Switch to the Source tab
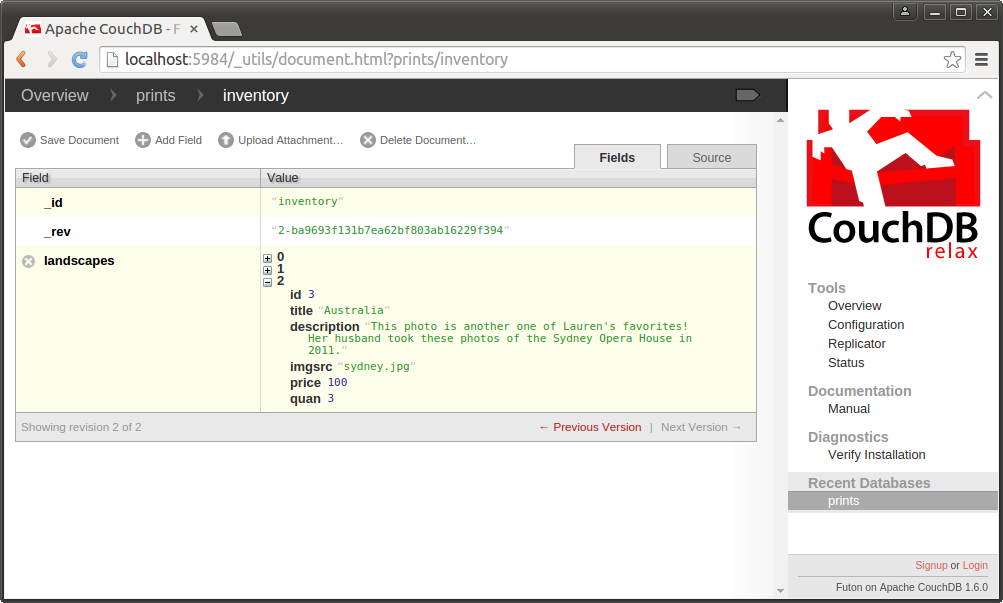1003x603 pixels. 711,157
